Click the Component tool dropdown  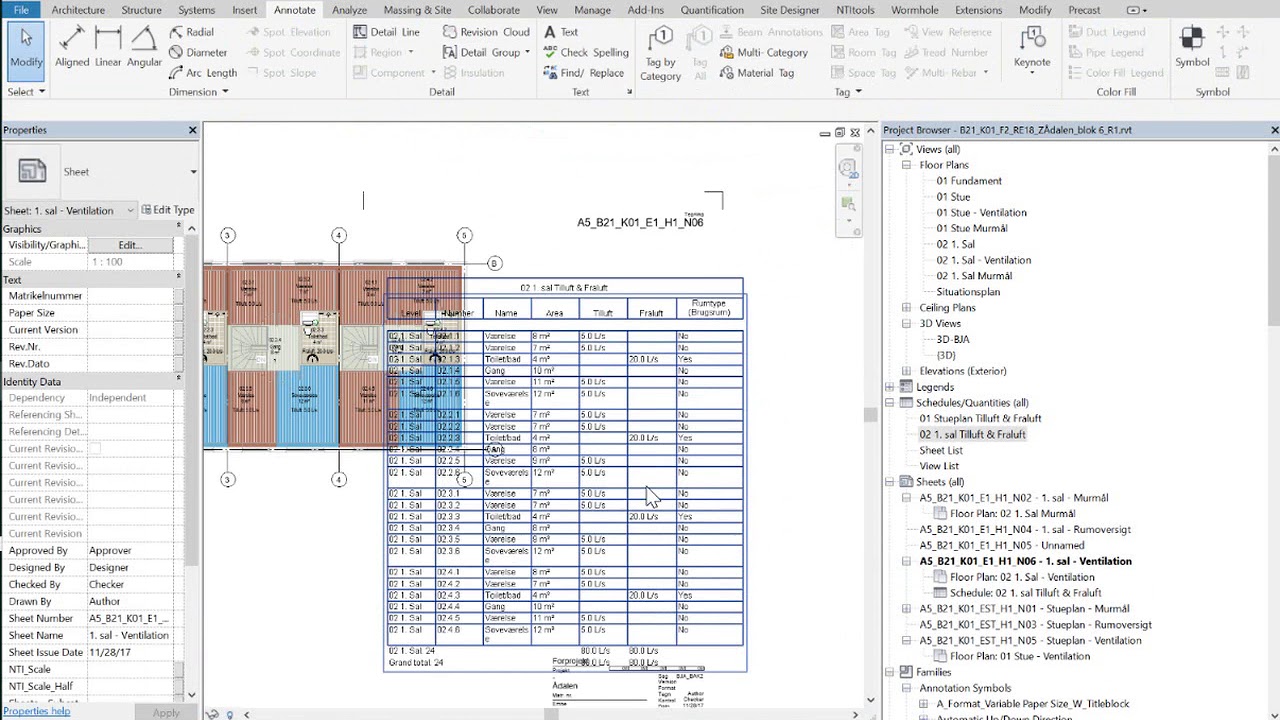pos(434,73)
